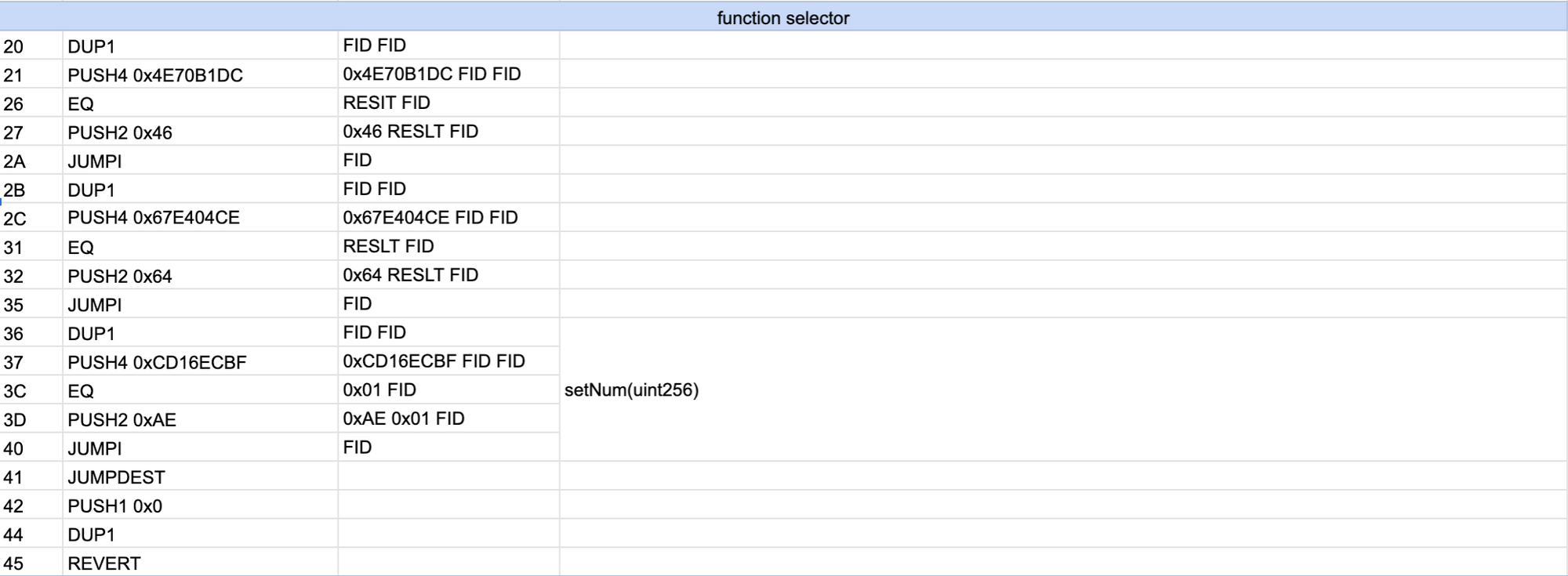Select cell containing PUSH4 0x4E70B1DC
This screenshot has width=1568, height=576.
(201, 74)
